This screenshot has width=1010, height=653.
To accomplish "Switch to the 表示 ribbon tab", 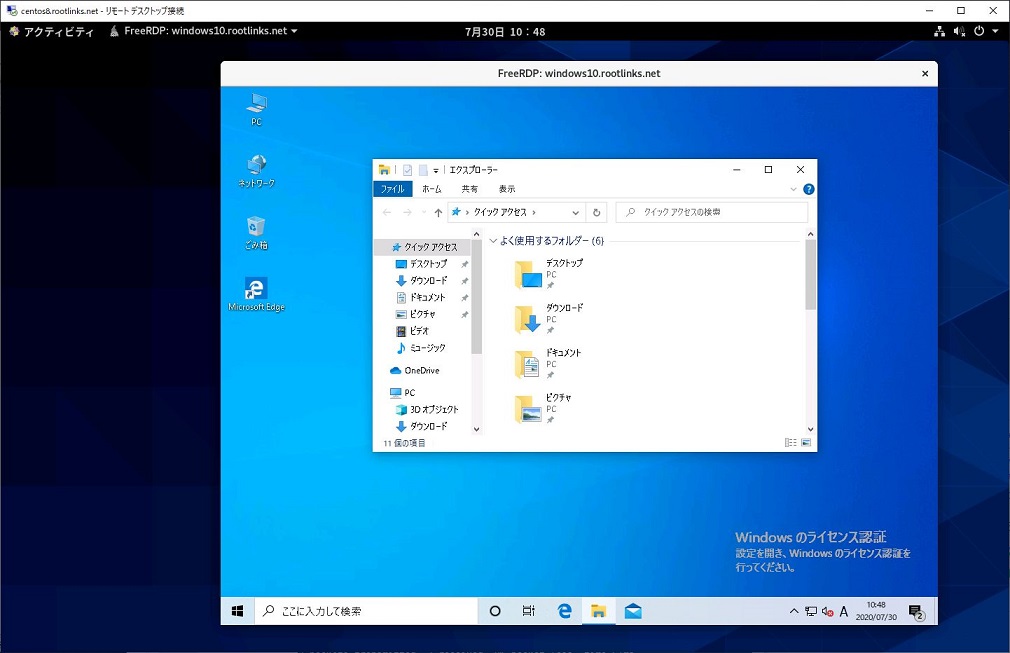I will tap(507, 189).
